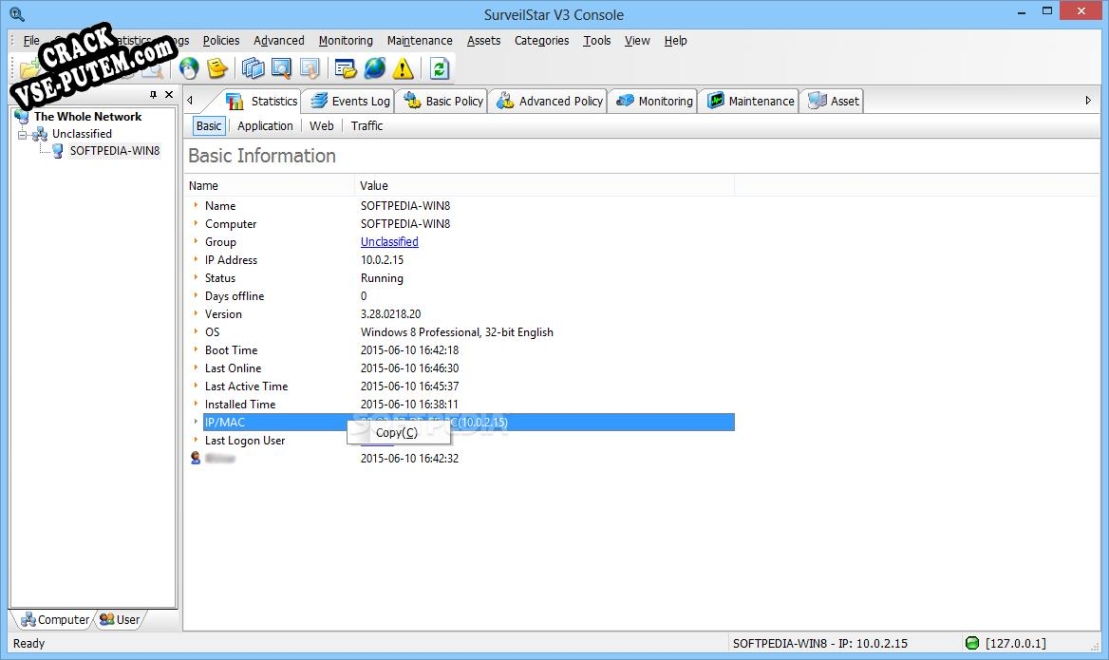Switch to the Events Log tab
1109x660 pixels.
pos(350,101)
